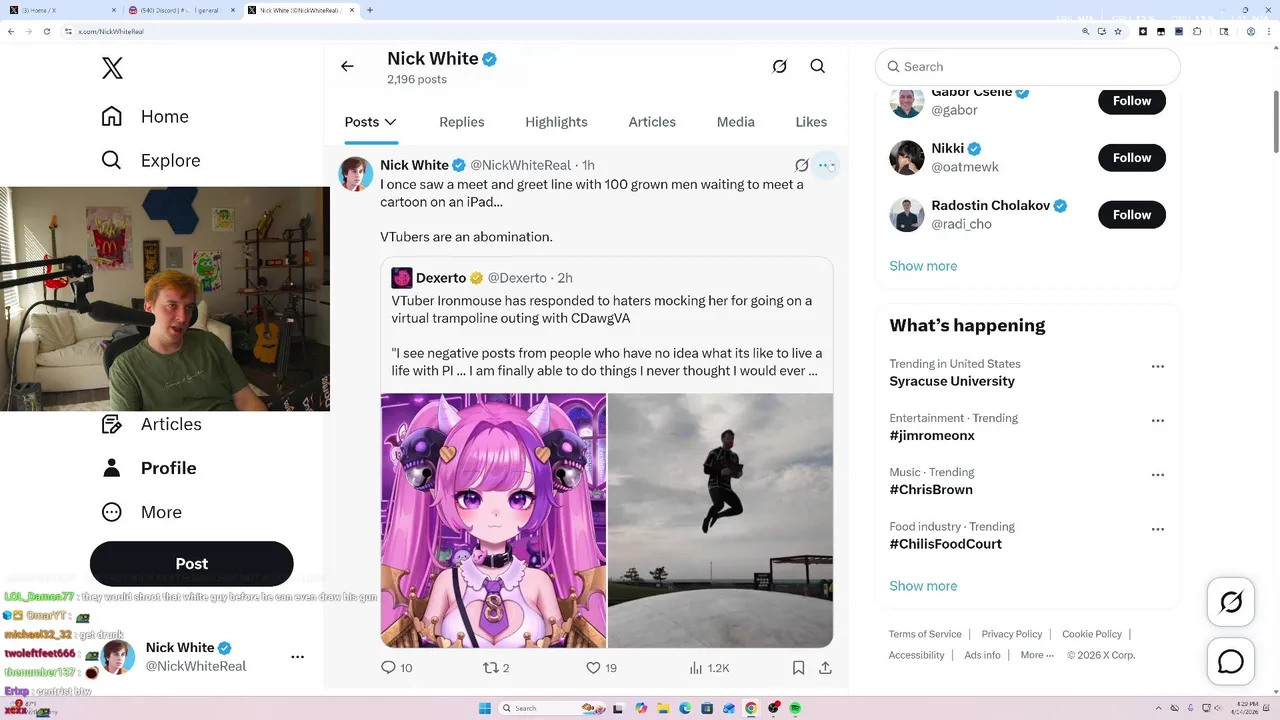Expand the More footer links
Viewport: 1280px width, 720px height.
1037,655
